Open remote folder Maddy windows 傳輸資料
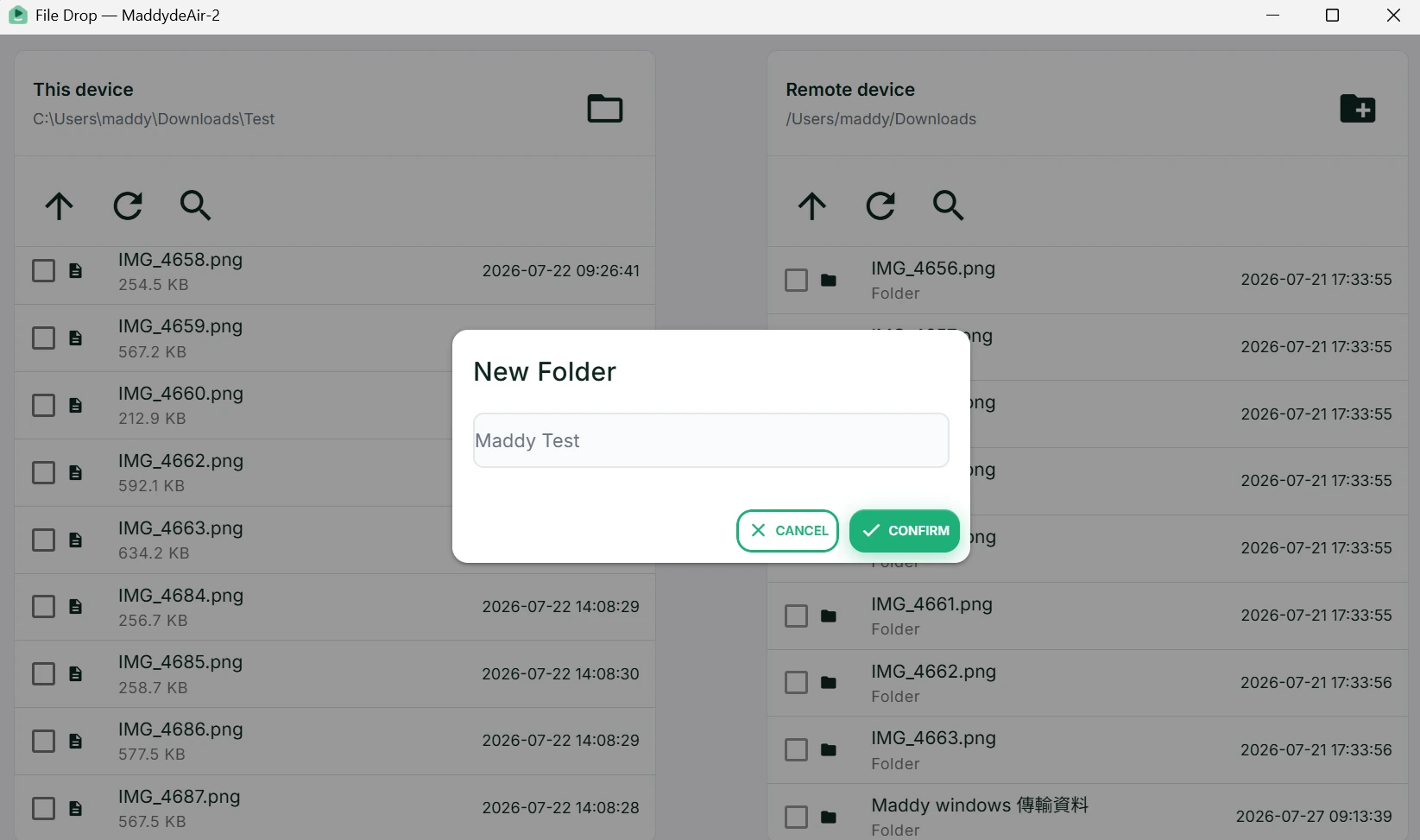This screenshot has width=1420, height=840. (980, 805)
